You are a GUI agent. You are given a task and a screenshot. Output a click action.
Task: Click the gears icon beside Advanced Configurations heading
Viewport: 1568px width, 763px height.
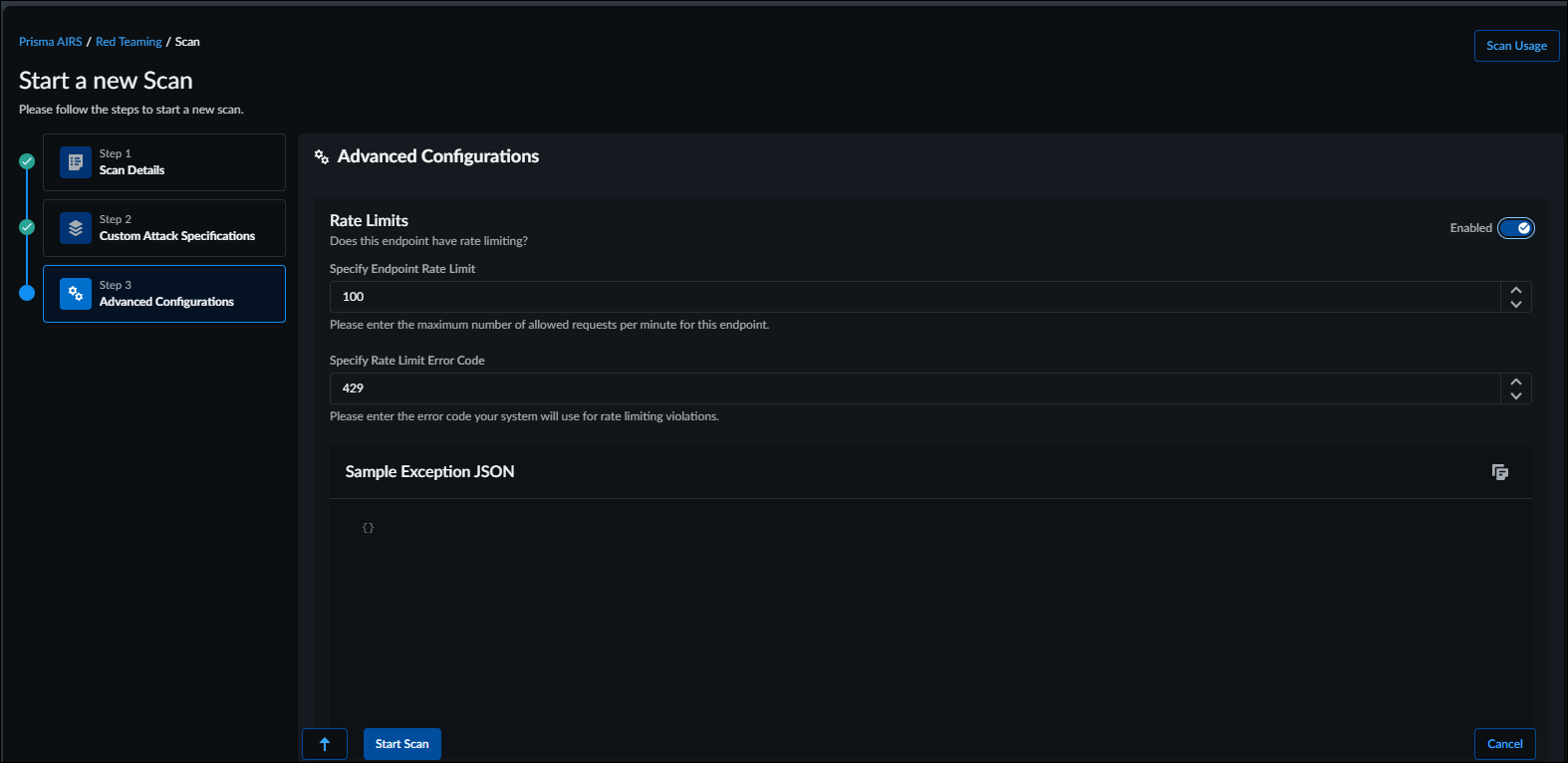tap(322, 157)
